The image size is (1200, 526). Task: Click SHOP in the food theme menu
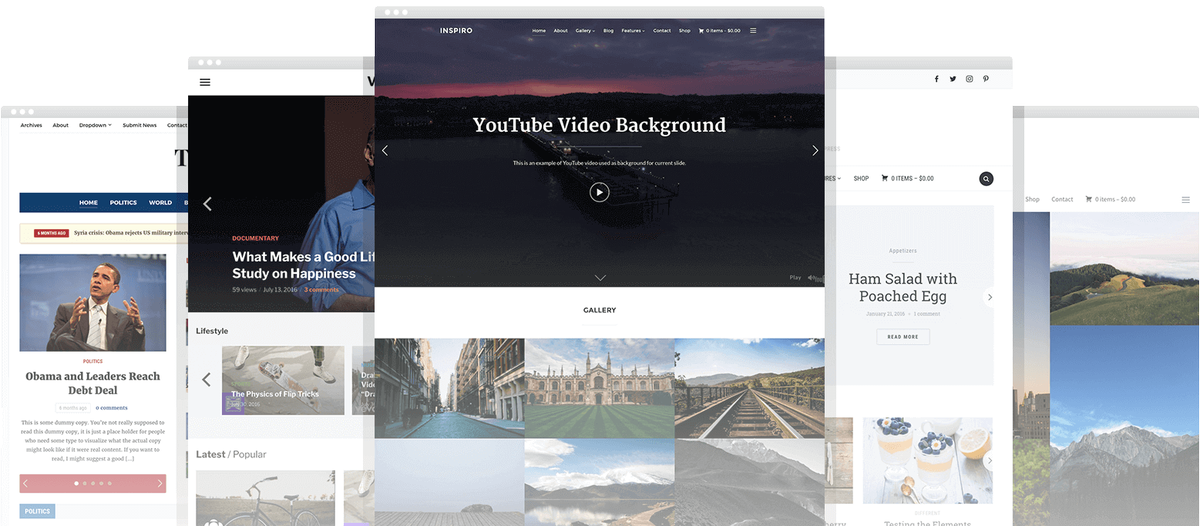click(x=861, y=178)
